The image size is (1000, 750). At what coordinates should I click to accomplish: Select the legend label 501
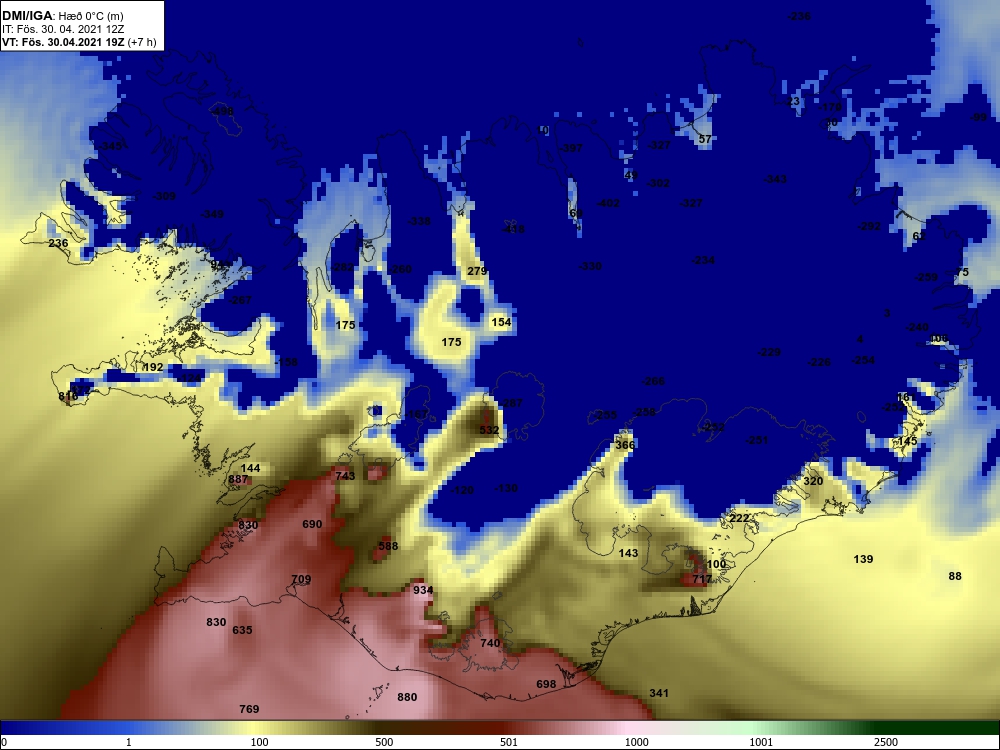pos(509,742)
